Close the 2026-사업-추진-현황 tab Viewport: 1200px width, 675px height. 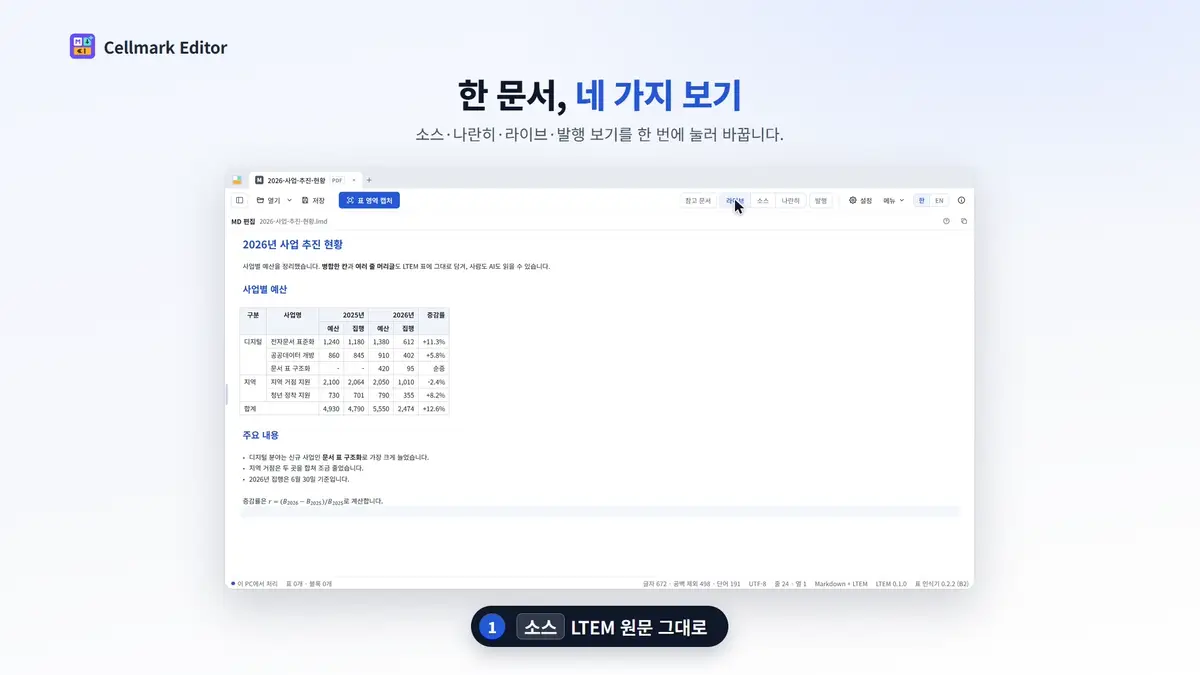coord(354,180)
